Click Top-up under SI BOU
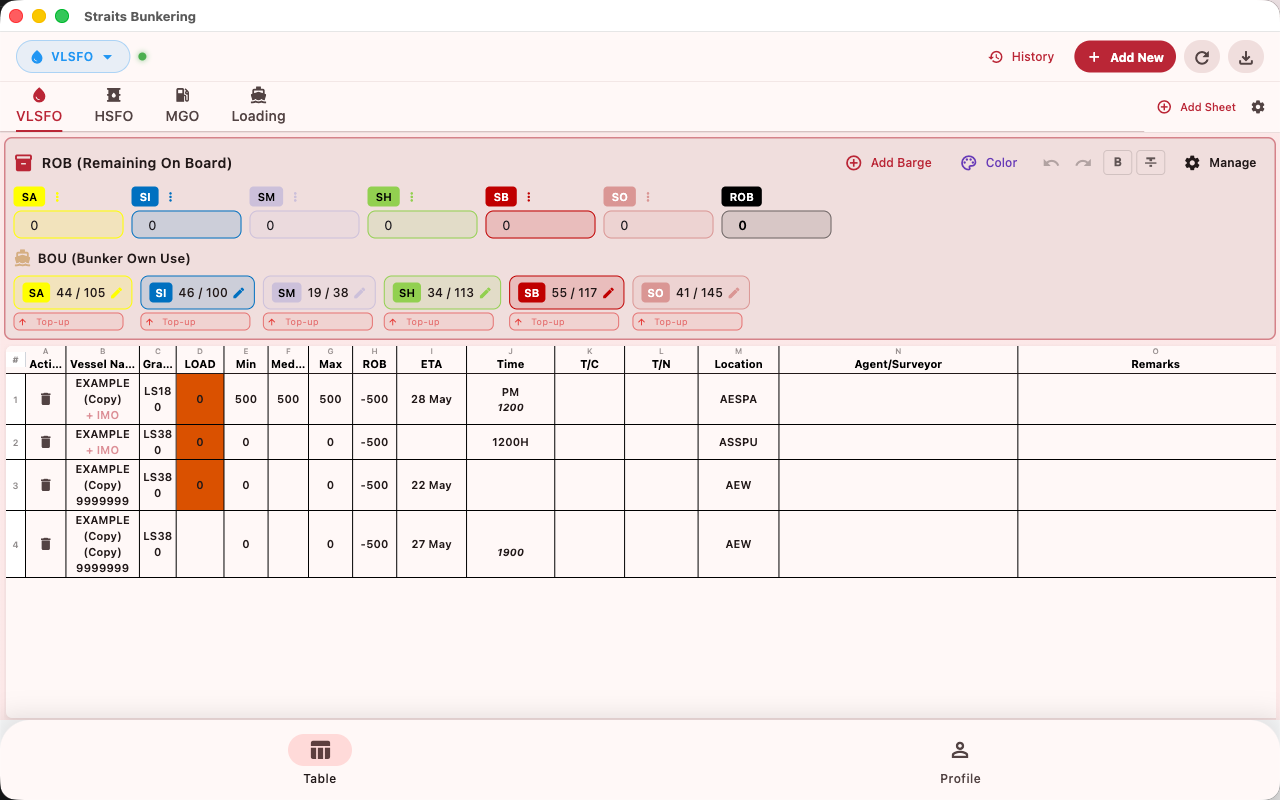The height and width of the screenshot is (800, 1280). [195, 322]
